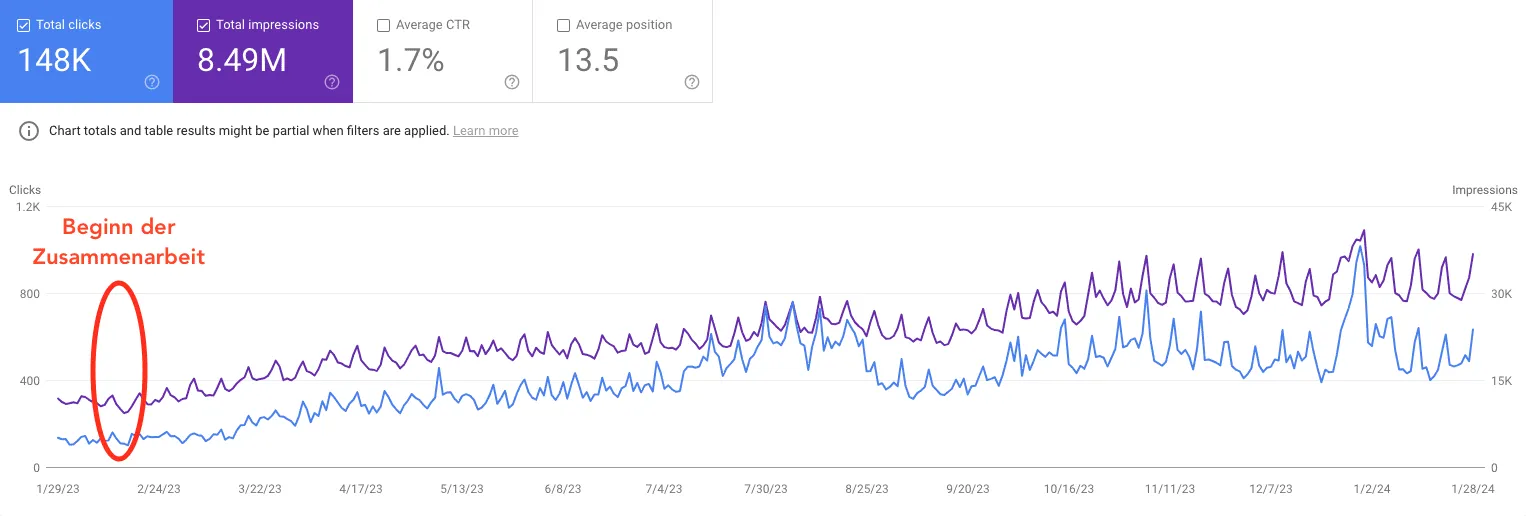Viewport: 1526px width, 516px height.
Task: Click the 3/22/23 date label
Action: [260, 490]
